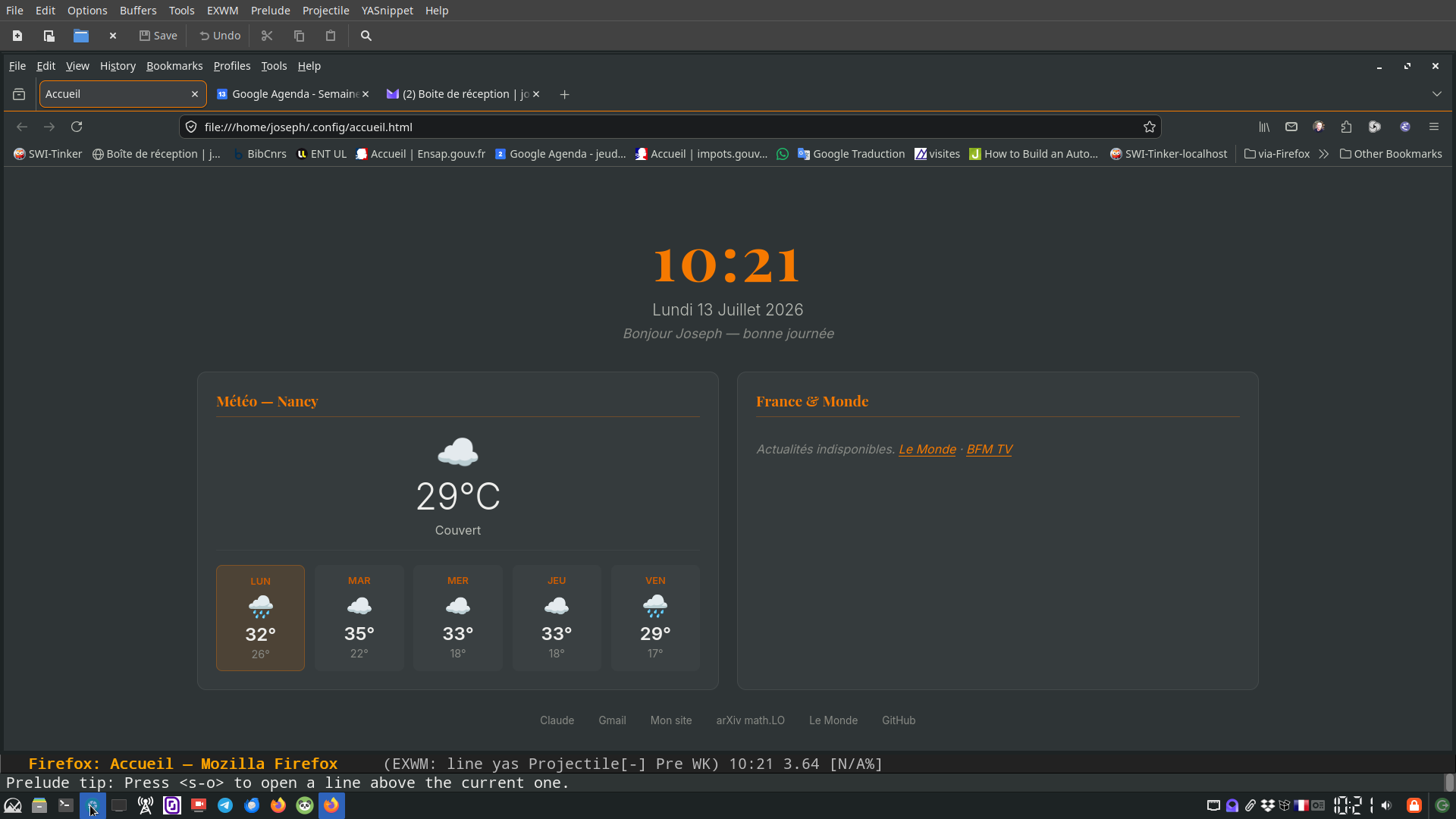Viewport: 1456px width, 819px height.
Task: Click the Emacs scissors cut icon
Action: 267,36
